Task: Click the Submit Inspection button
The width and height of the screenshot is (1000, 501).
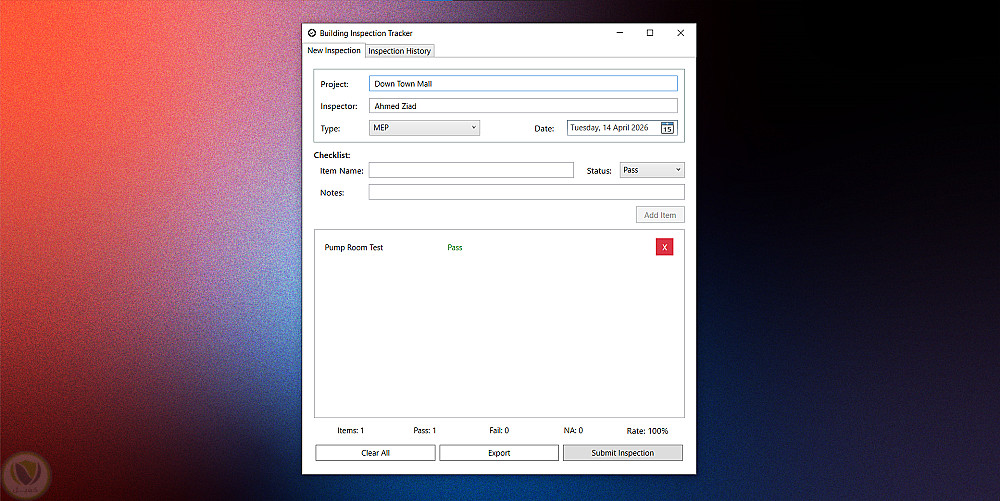Action: [622, 453]
